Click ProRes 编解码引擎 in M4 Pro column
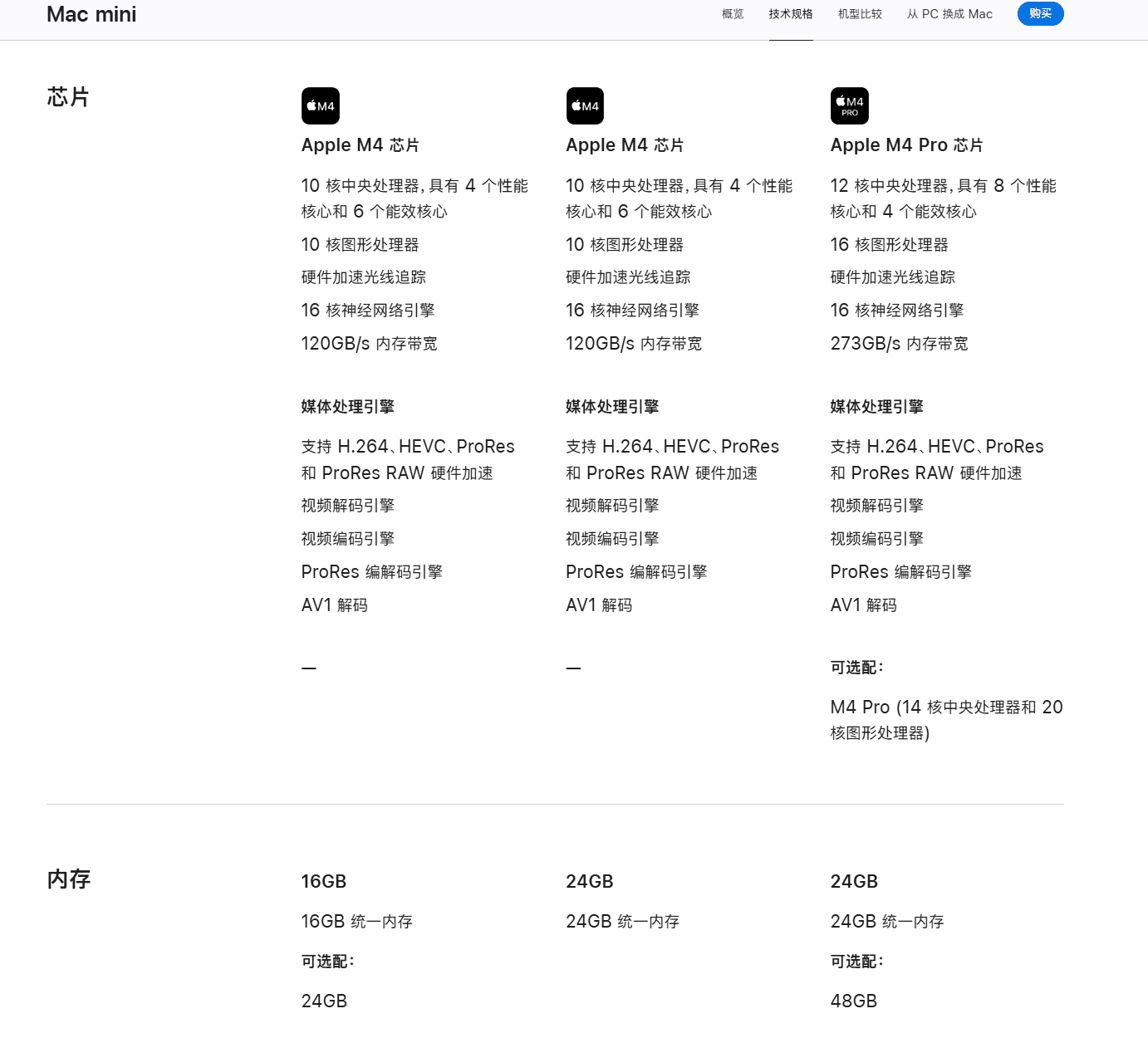 coord(900,572)
